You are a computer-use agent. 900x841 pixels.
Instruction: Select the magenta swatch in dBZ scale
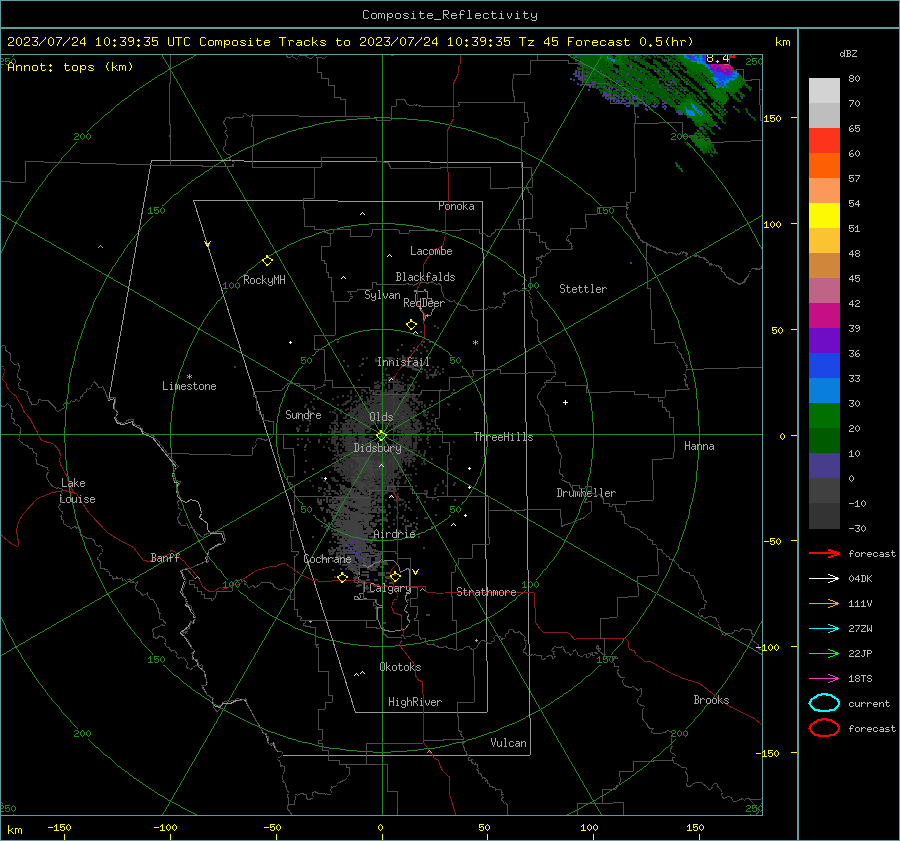[824, 316]
